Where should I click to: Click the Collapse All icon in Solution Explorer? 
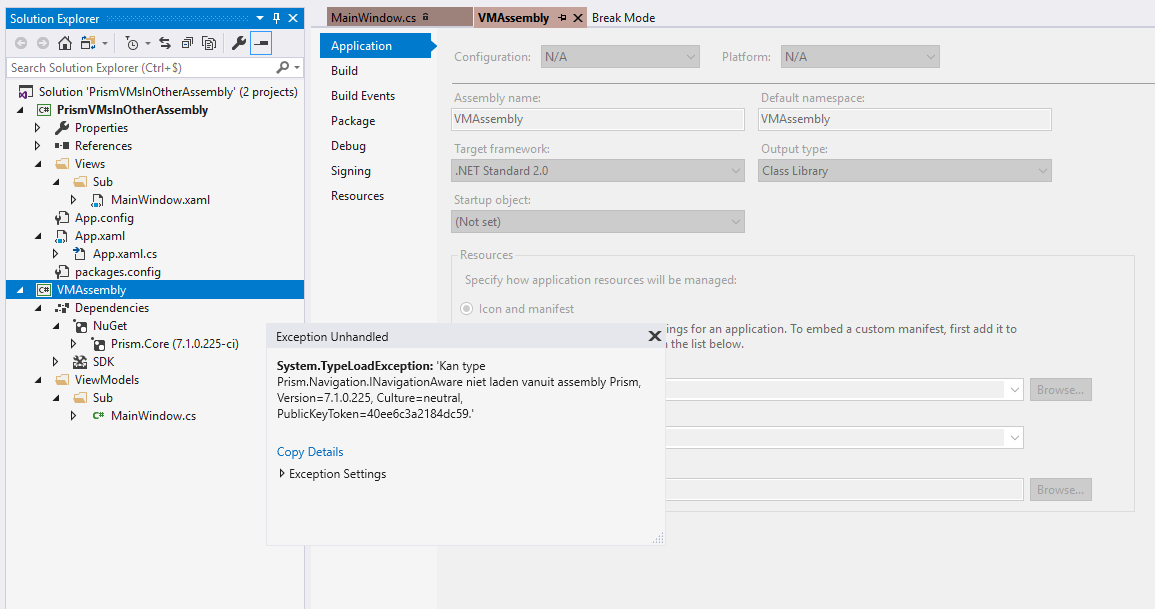pos(186,43)
